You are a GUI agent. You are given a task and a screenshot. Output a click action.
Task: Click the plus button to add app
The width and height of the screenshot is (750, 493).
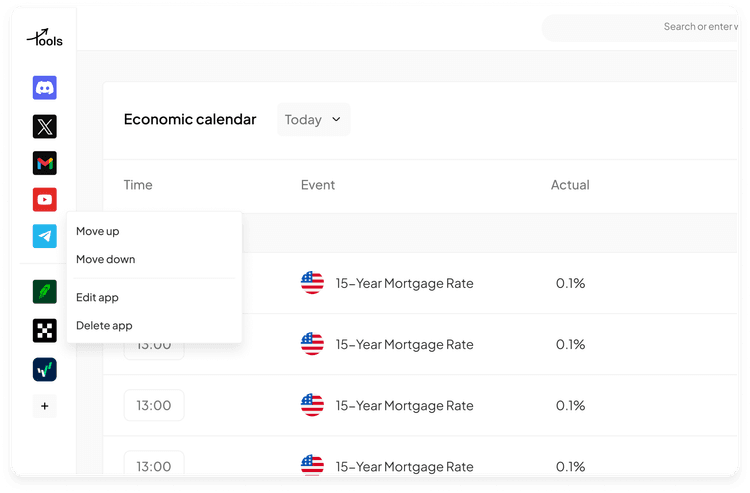44,406
